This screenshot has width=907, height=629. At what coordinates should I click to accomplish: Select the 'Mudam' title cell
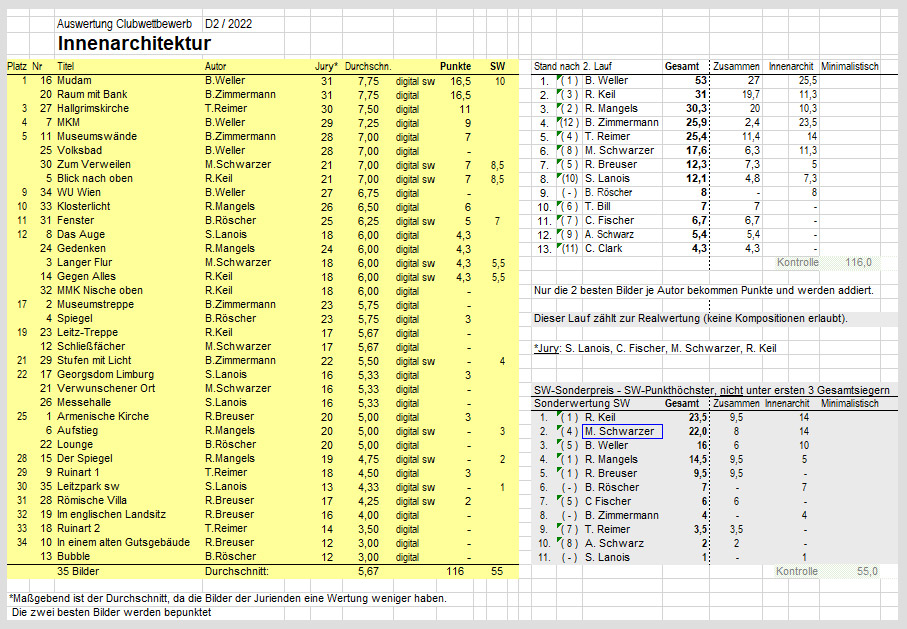pyautogui.click(x=74, y=80)
